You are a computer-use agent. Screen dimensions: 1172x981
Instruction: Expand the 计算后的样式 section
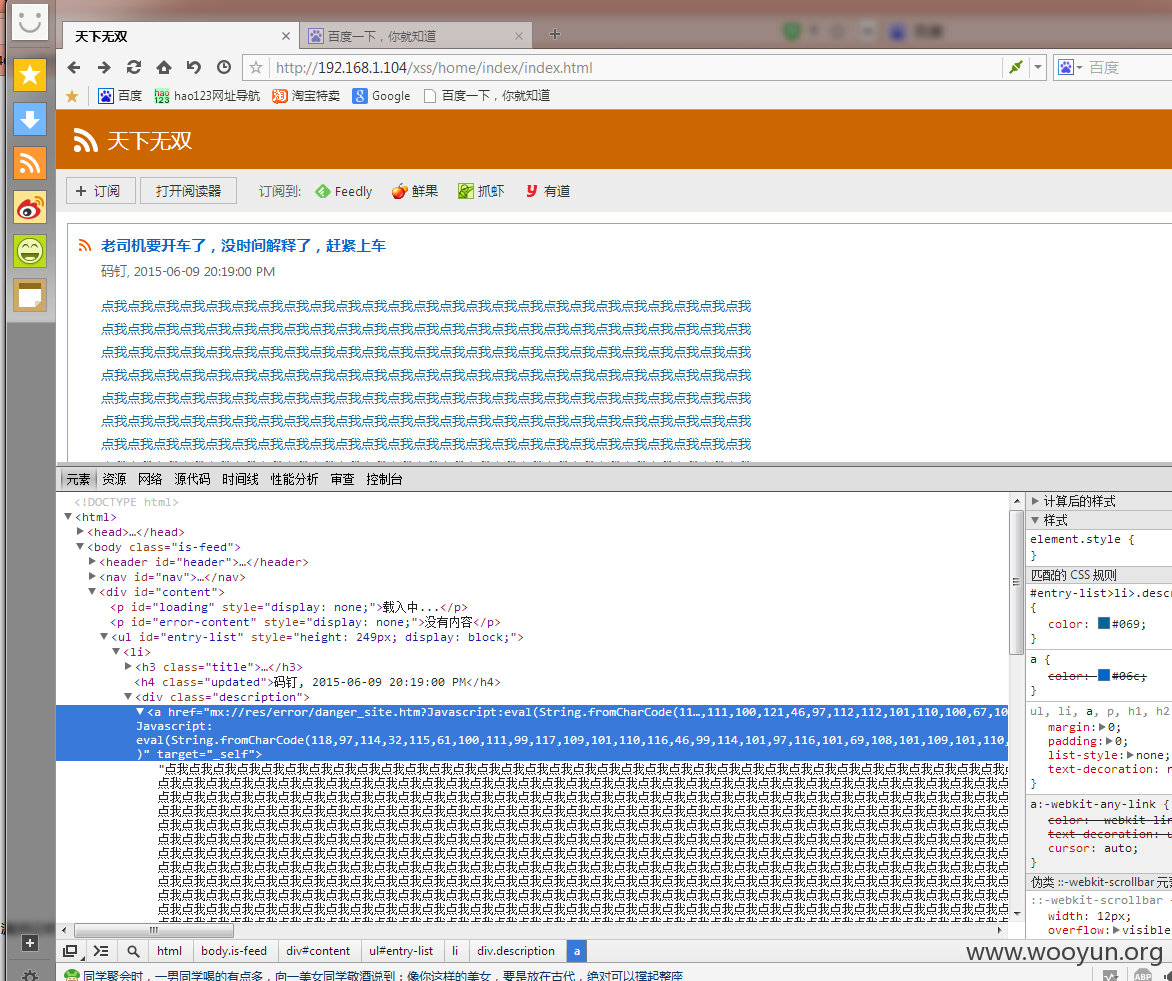[1035, 501]
